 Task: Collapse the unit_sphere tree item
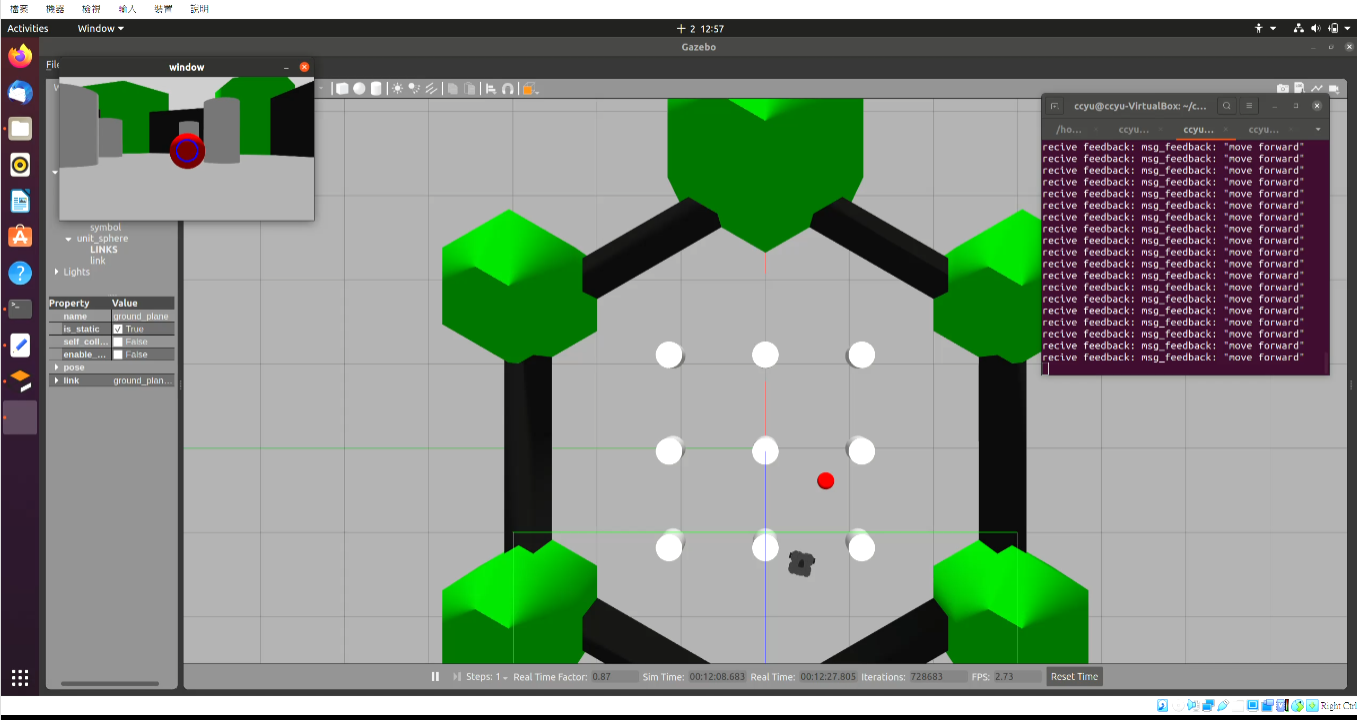pos(68,238)
